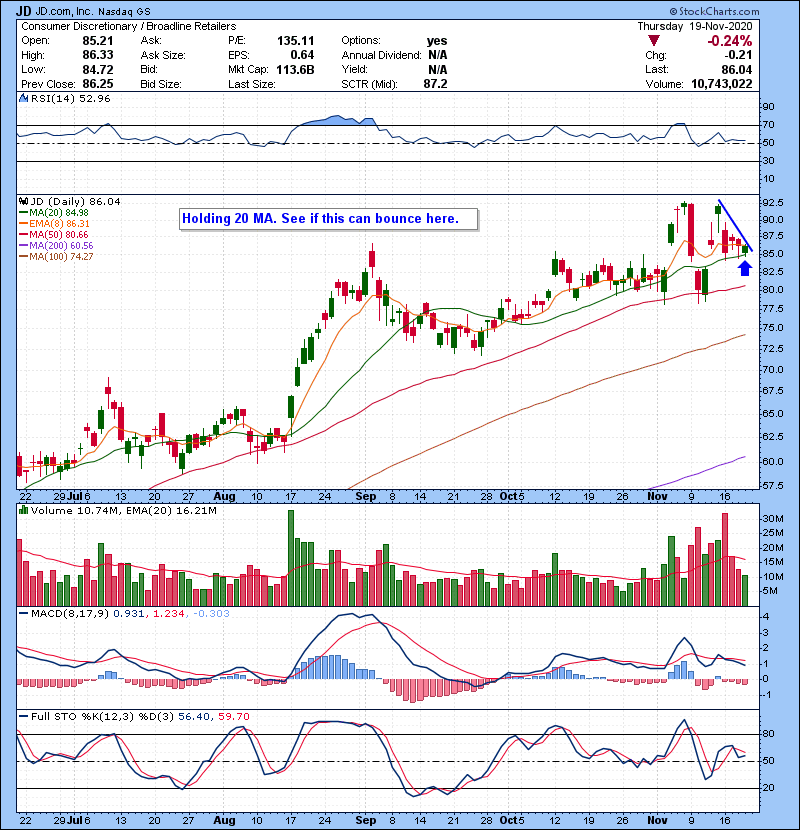Image resolution: width=800 pixels, height=830 pixels.
Task: Click the orange EMA(8) legend line marker
Action: click(x=23, y=224)
